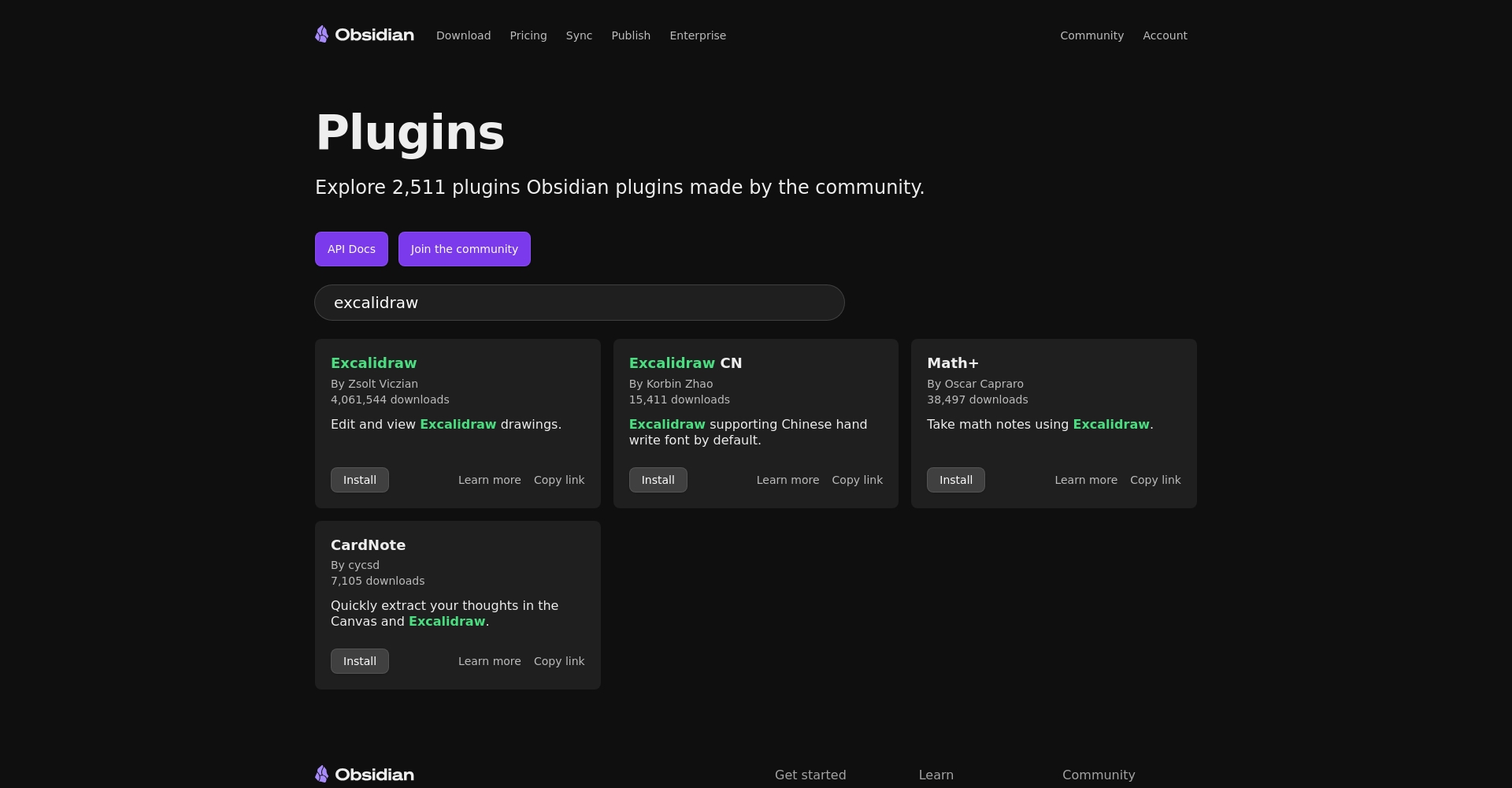1512x788 pixels.
Task: Open the Pricing page
Action: click(x=528, y=35)
